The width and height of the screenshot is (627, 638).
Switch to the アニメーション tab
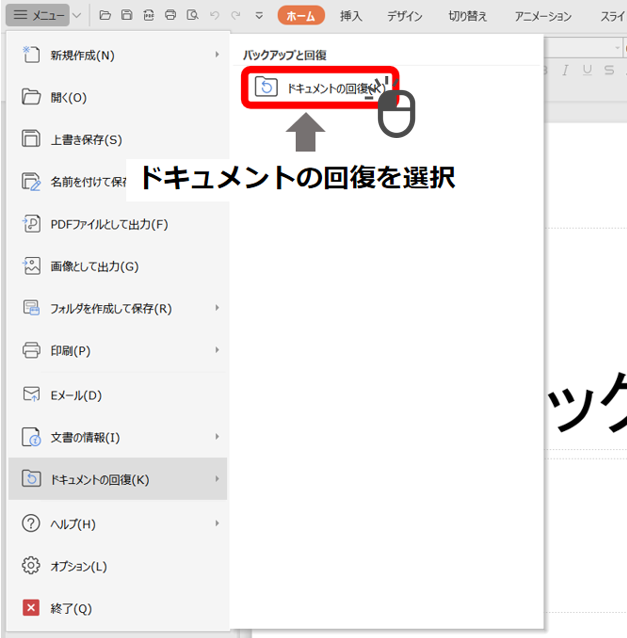coord(543,16)
